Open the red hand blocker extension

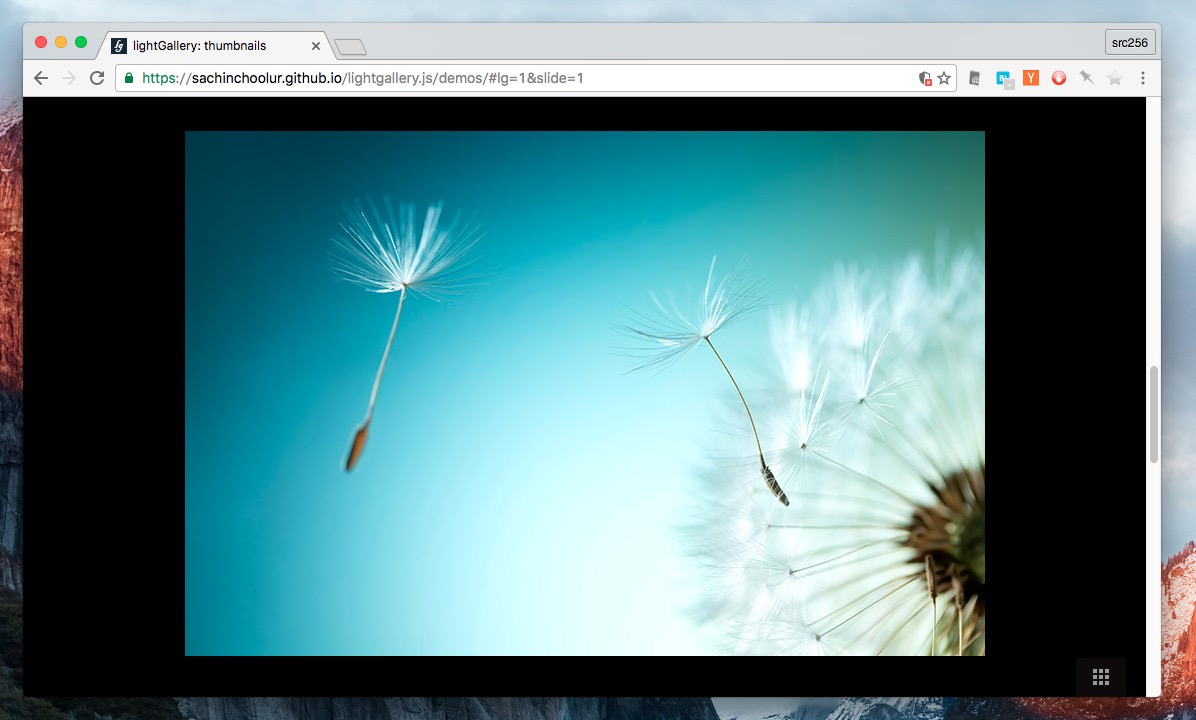[1058, 78]
